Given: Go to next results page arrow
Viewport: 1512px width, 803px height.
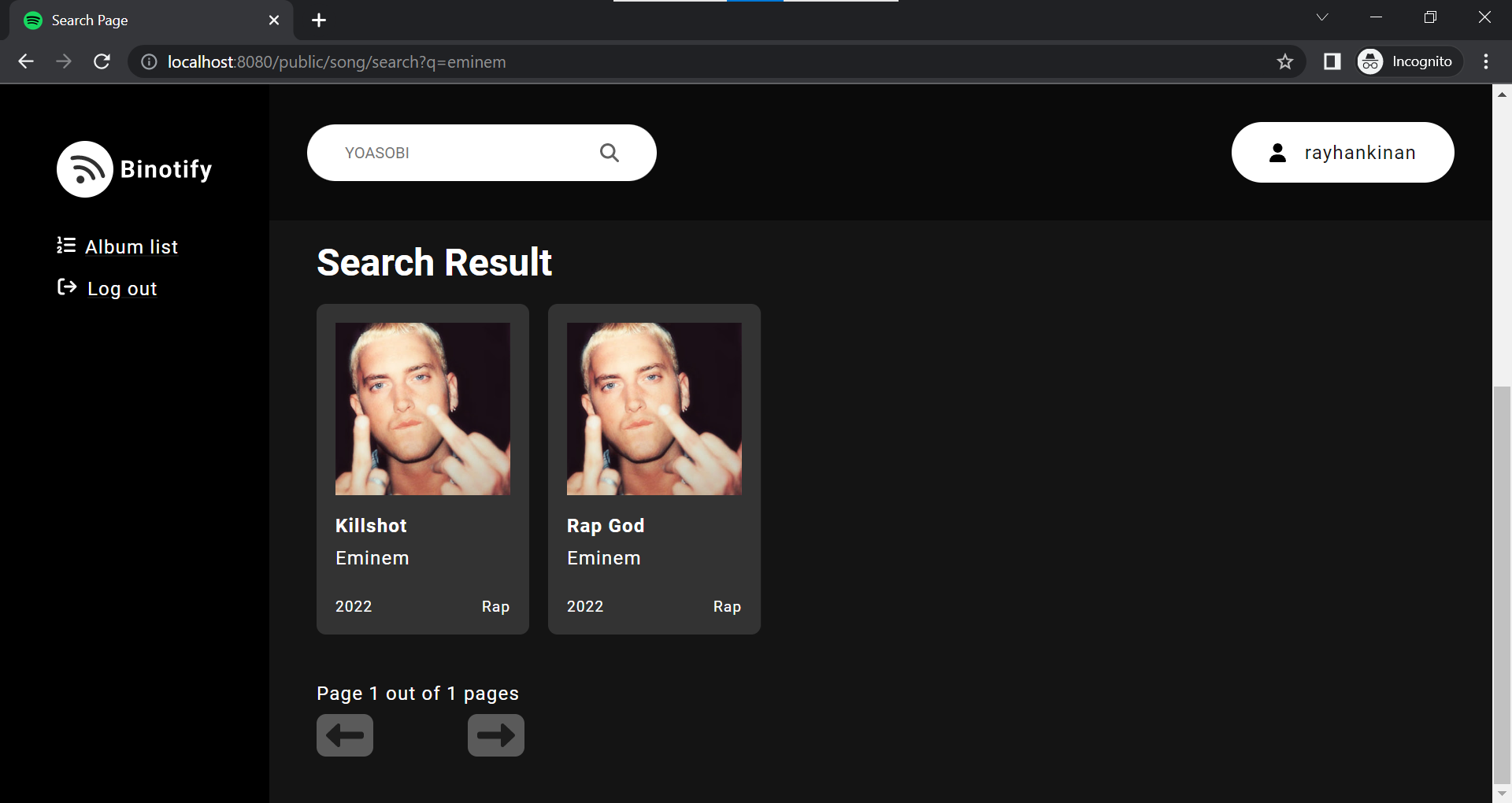Looking at the screenshot, I should click(496, 735).
